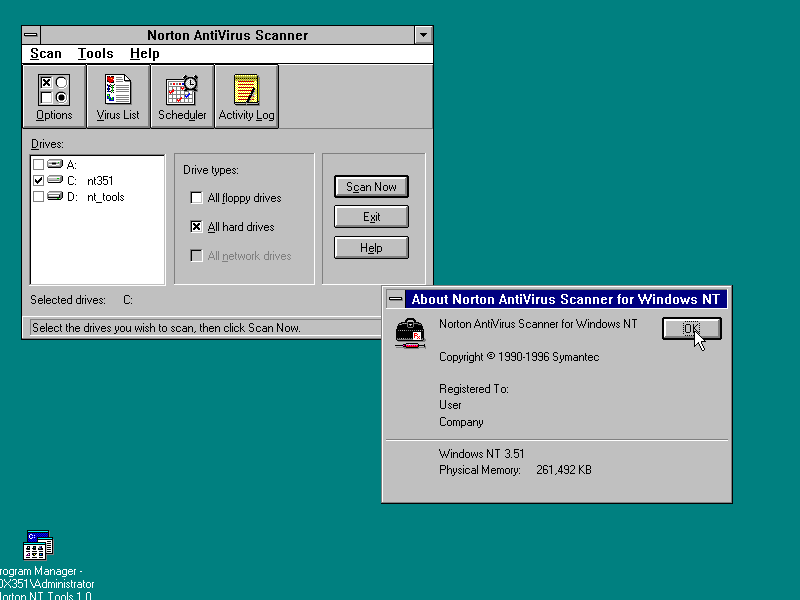This screenshot has height=600, width=800.
Task: Click the Help button in scanner window
Action: coord(371,248)
